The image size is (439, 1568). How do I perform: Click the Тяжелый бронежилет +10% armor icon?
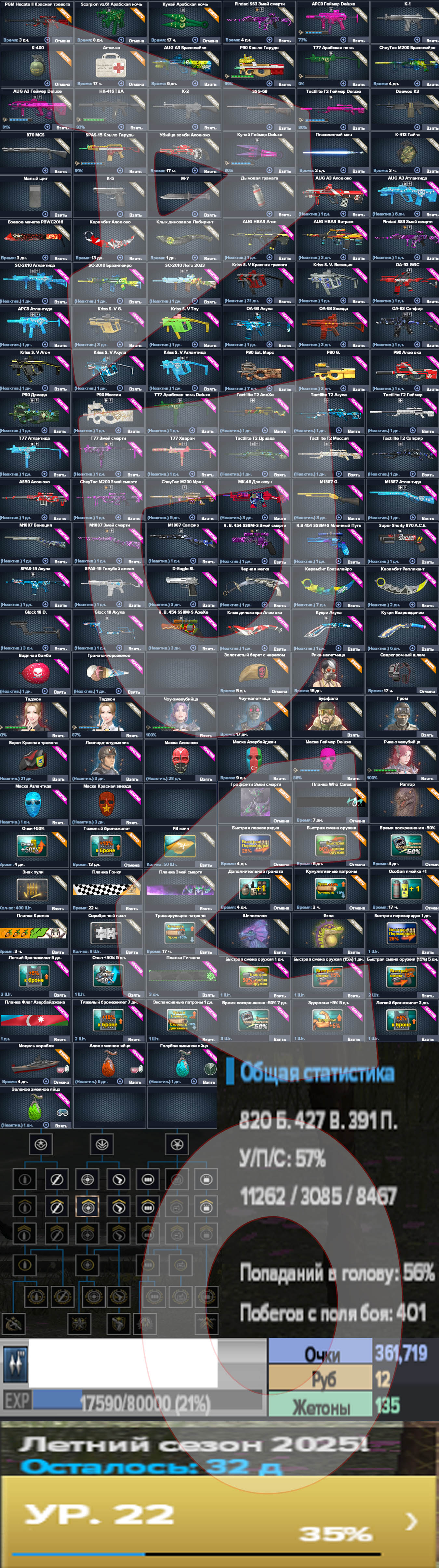(x=107, y=847)
